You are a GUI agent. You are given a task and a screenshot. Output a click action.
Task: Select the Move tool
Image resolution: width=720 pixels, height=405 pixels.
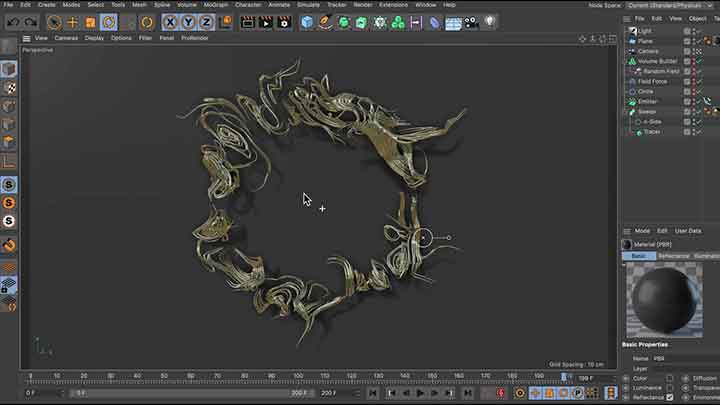click(72, 22)
